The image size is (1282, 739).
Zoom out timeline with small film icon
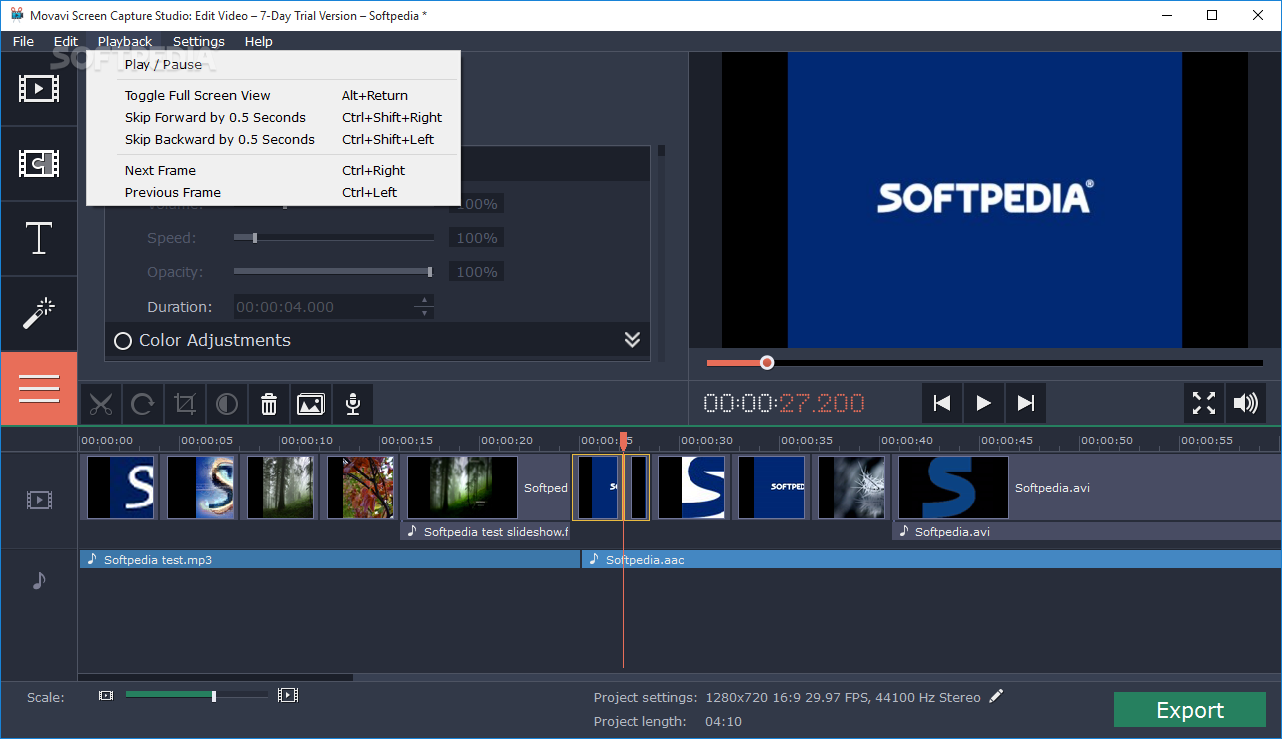[x=106, y=695]
